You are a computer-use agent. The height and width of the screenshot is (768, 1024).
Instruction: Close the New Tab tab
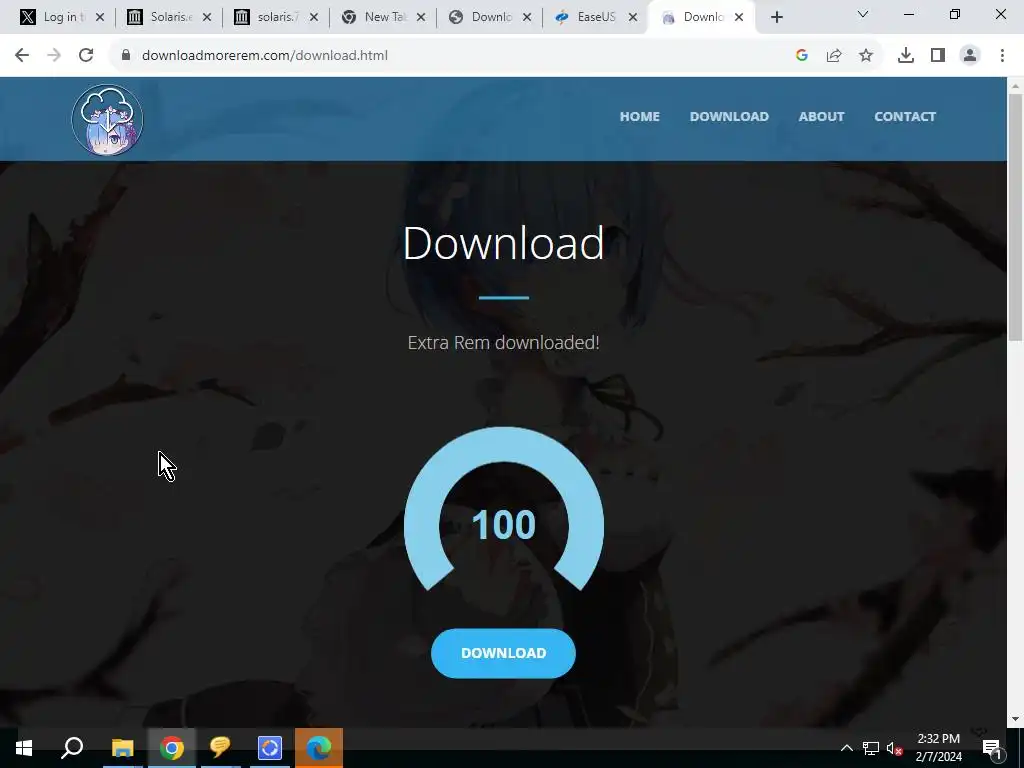click(421, 18)
